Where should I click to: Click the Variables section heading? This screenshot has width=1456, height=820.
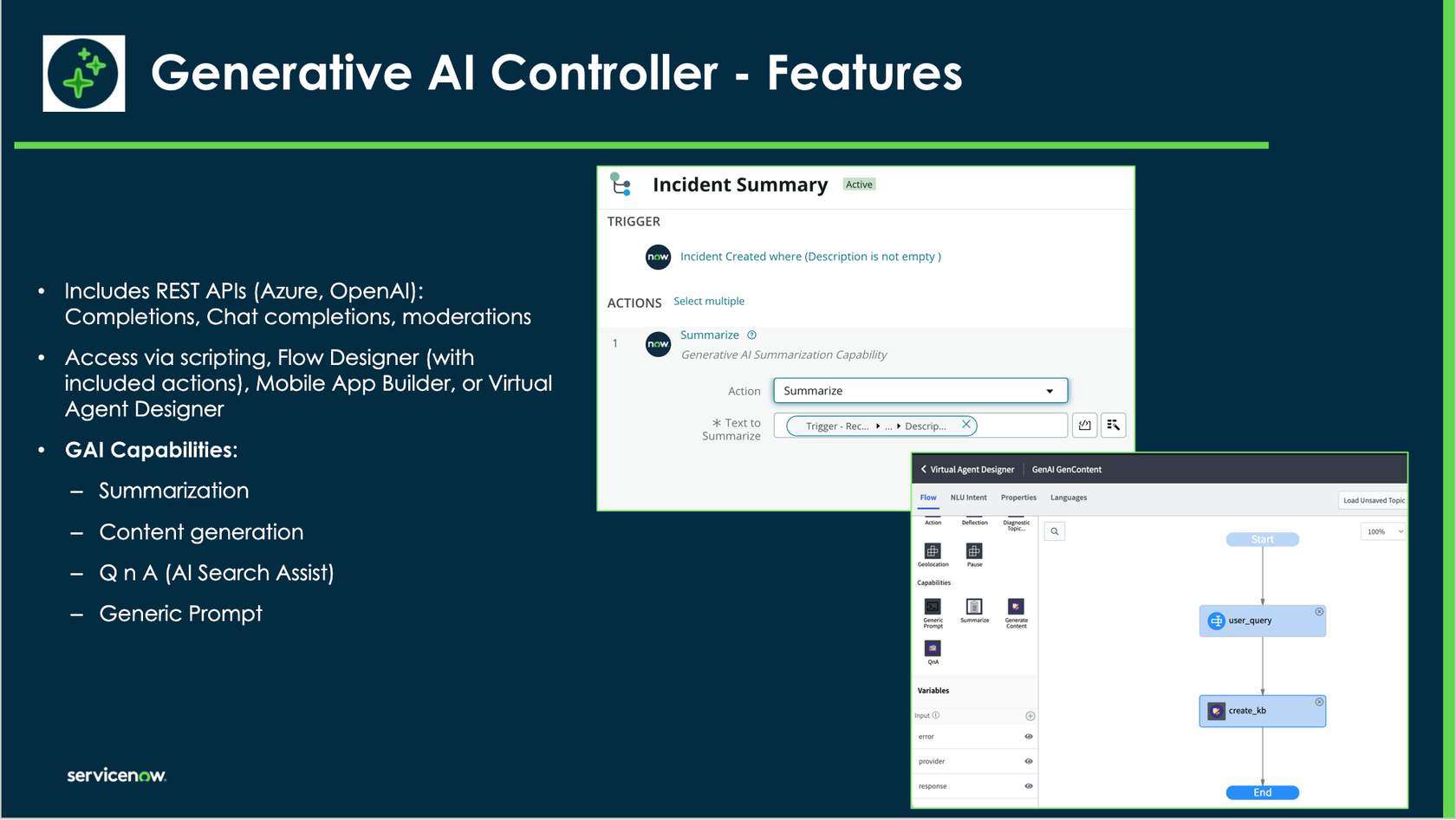(933, 691)
